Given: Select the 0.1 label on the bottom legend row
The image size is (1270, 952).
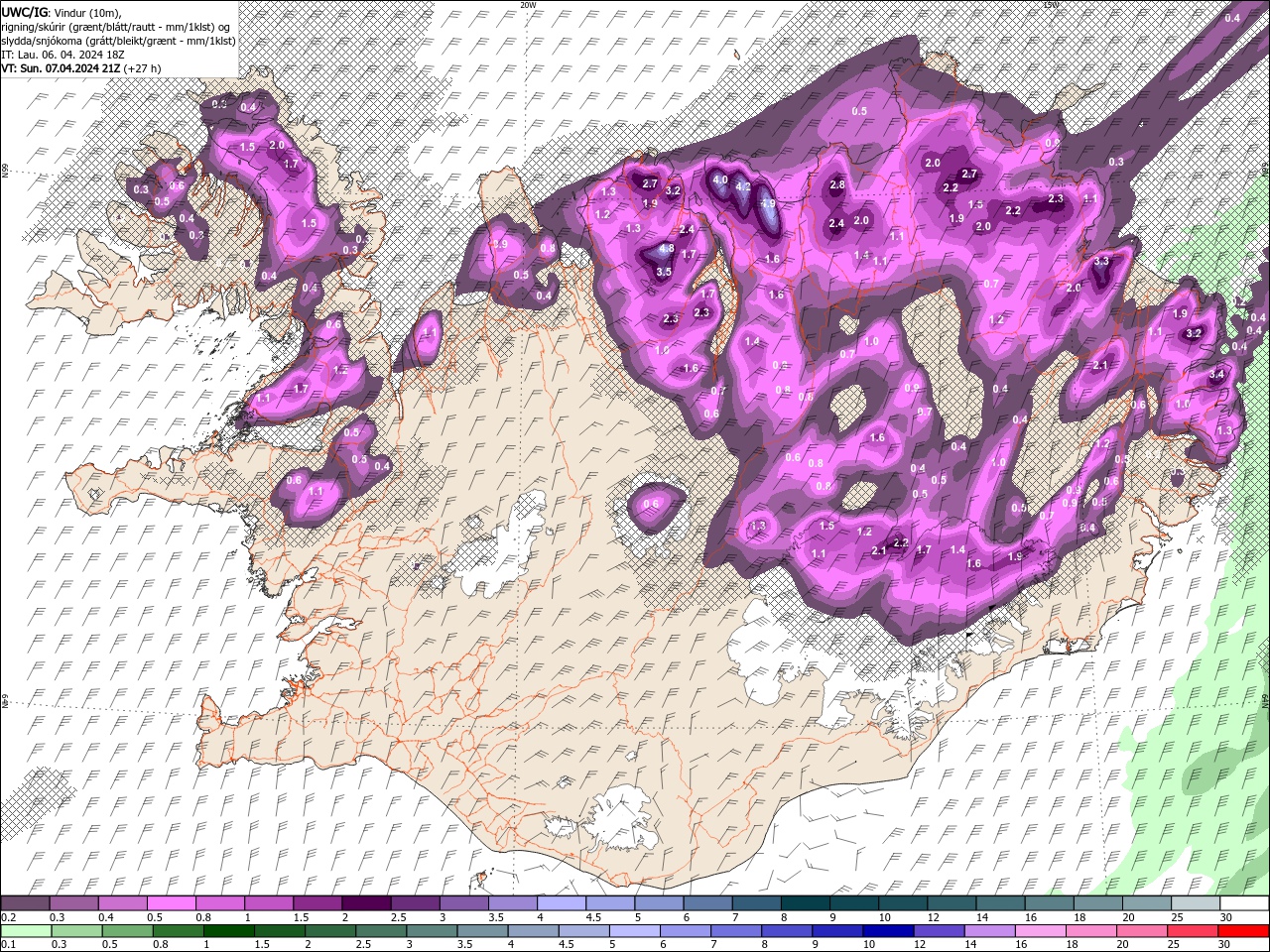Looking at the screenshot, I should pyautogui.click(x=8, y=945).
